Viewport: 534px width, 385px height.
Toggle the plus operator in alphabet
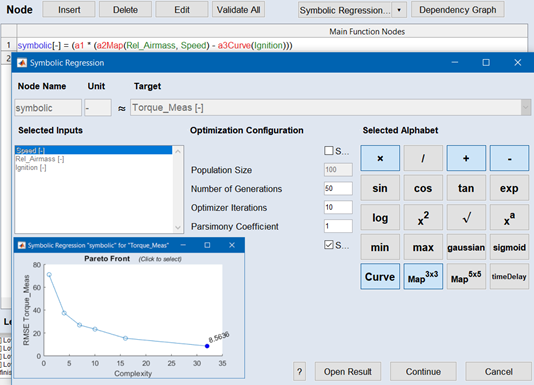coord(466,158)
